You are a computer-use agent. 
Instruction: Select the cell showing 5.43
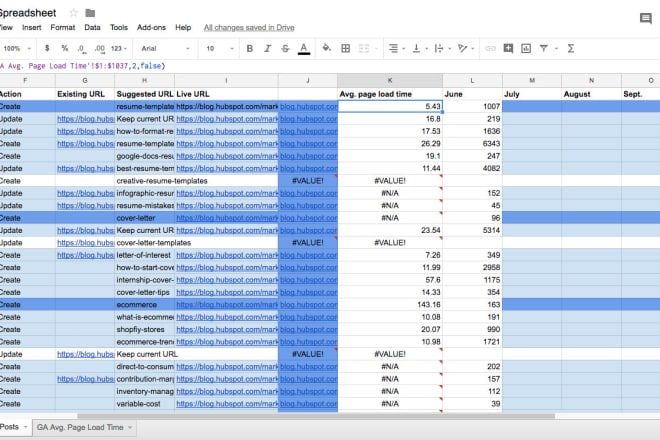point(390,107)
